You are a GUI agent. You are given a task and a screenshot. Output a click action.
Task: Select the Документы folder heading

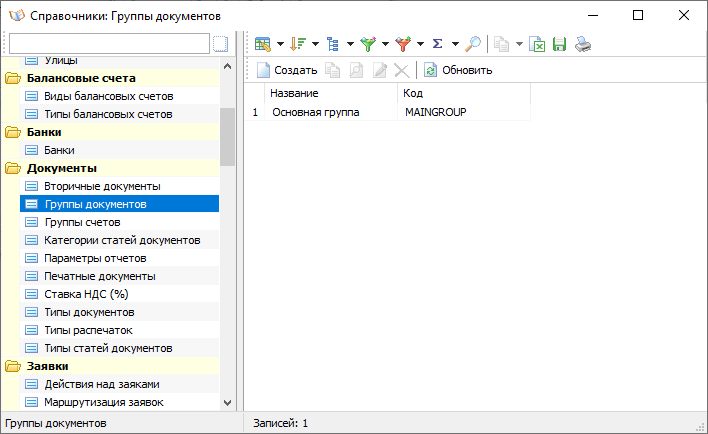pyautogui.click(x=61, y=168)
